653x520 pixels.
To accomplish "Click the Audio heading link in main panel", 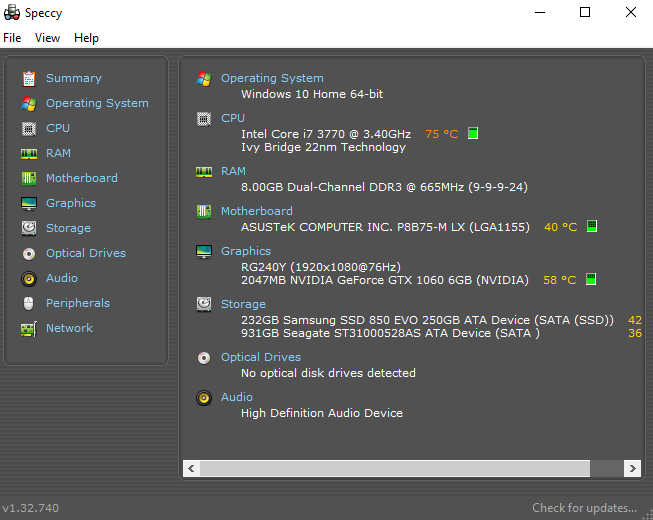I will coord(237,397).
